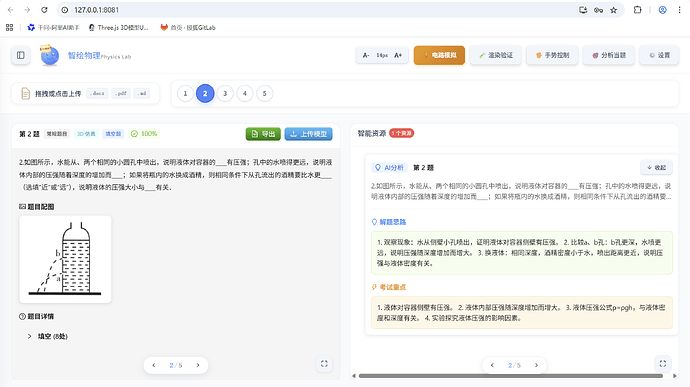This screenshot has height=387, width=690.
Task: Click the 题目配图 image icon
Action: click(x=22, y=206)
